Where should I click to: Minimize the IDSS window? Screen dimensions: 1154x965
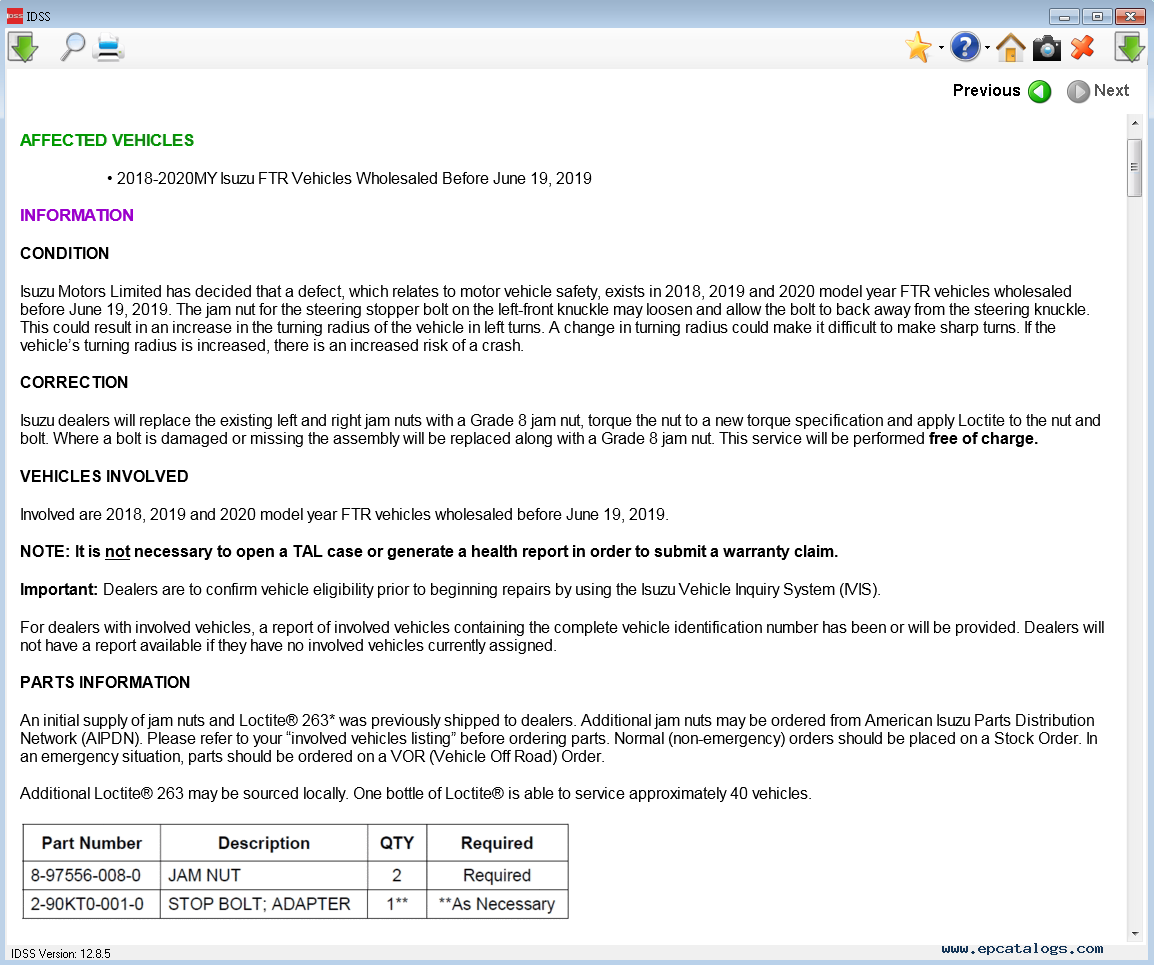coord(1064,16)
